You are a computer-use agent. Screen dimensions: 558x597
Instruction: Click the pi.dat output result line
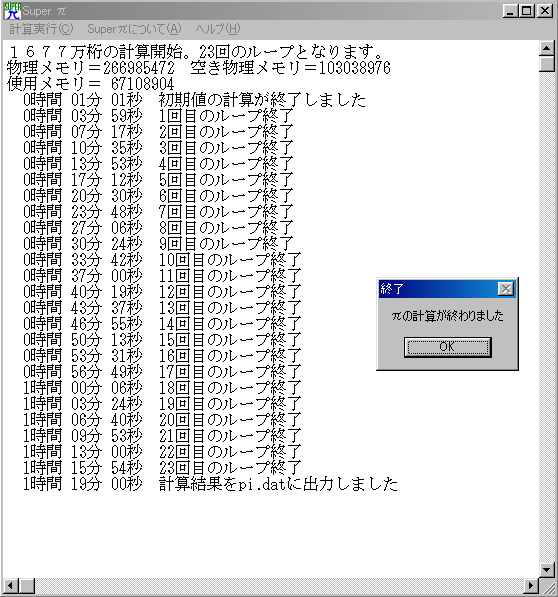coord(210,484)
